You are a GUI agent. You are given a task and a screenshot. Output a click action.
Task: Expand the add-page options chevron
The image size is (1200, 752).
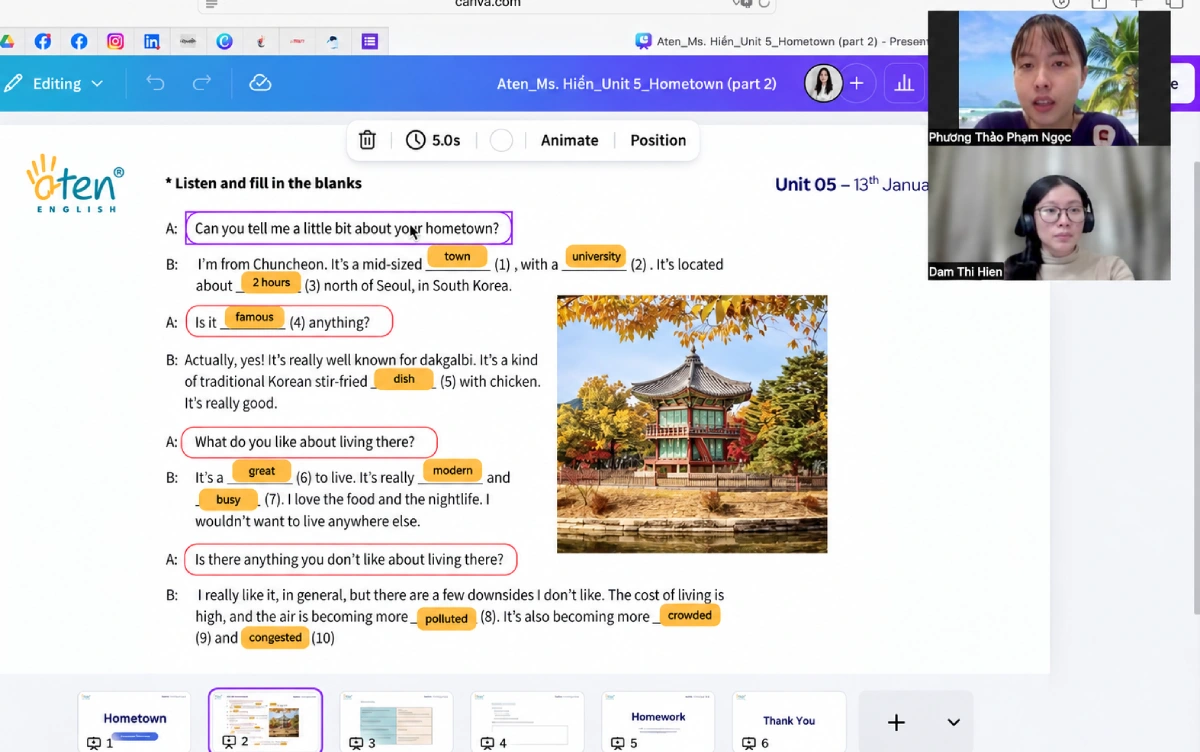click(x=954, y=722)
